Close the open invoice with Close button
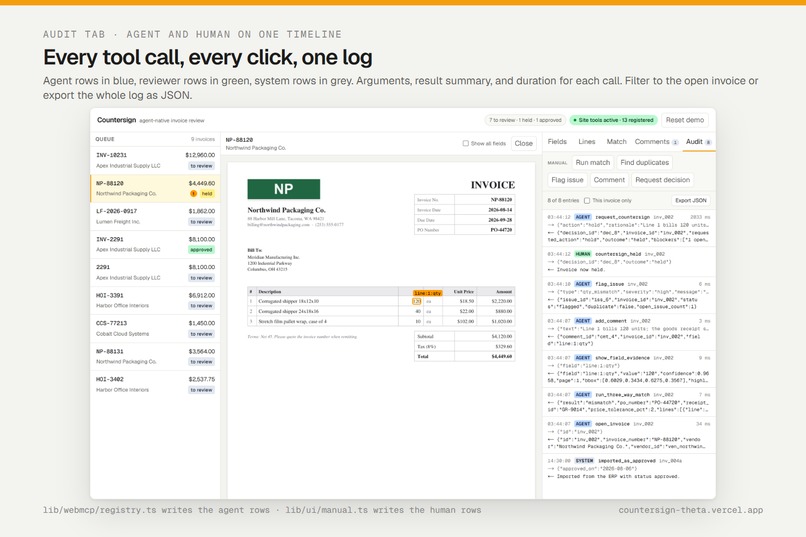 tap(523, 143)
